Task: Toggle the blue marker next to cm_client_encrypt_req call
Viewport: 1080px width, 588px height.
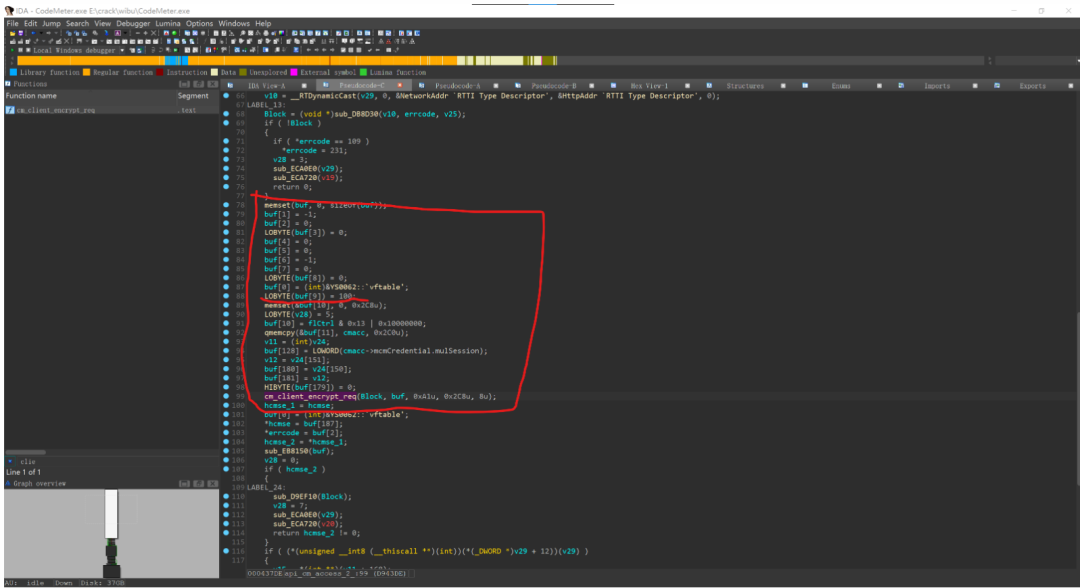Action: (x=226, y=397)
